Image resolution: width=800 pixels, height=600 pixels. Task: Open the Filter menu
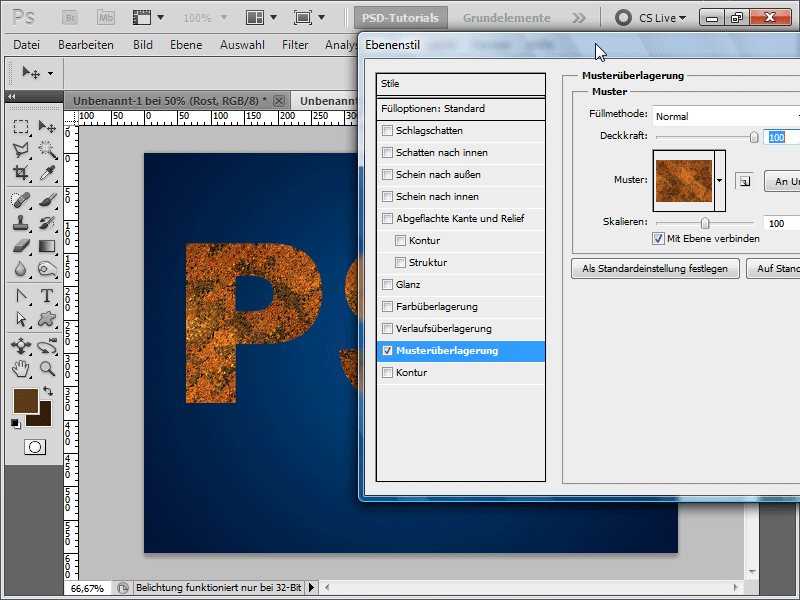point(295,45)
